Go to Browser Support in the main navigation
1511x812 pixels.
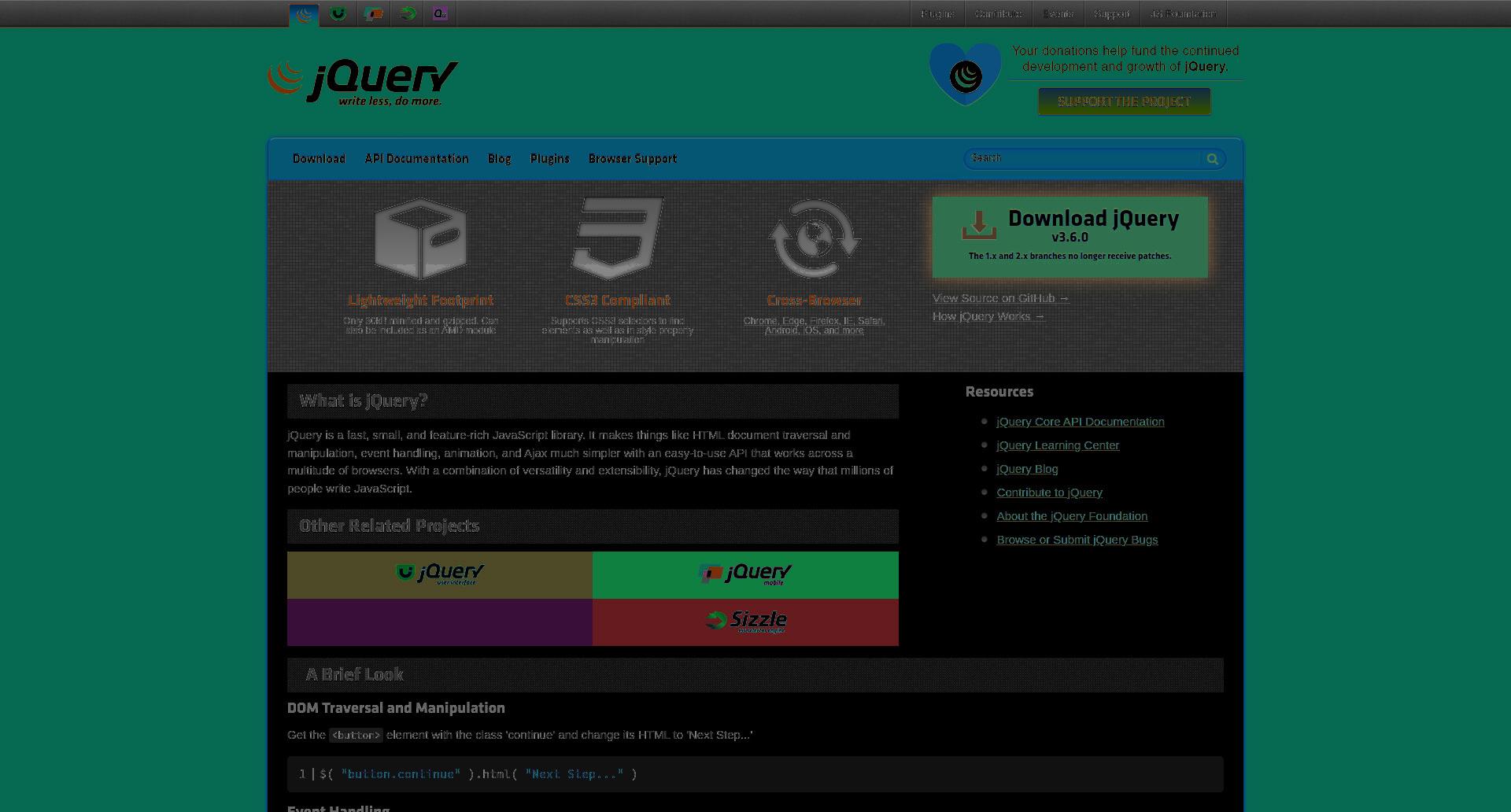click(633, 159)
